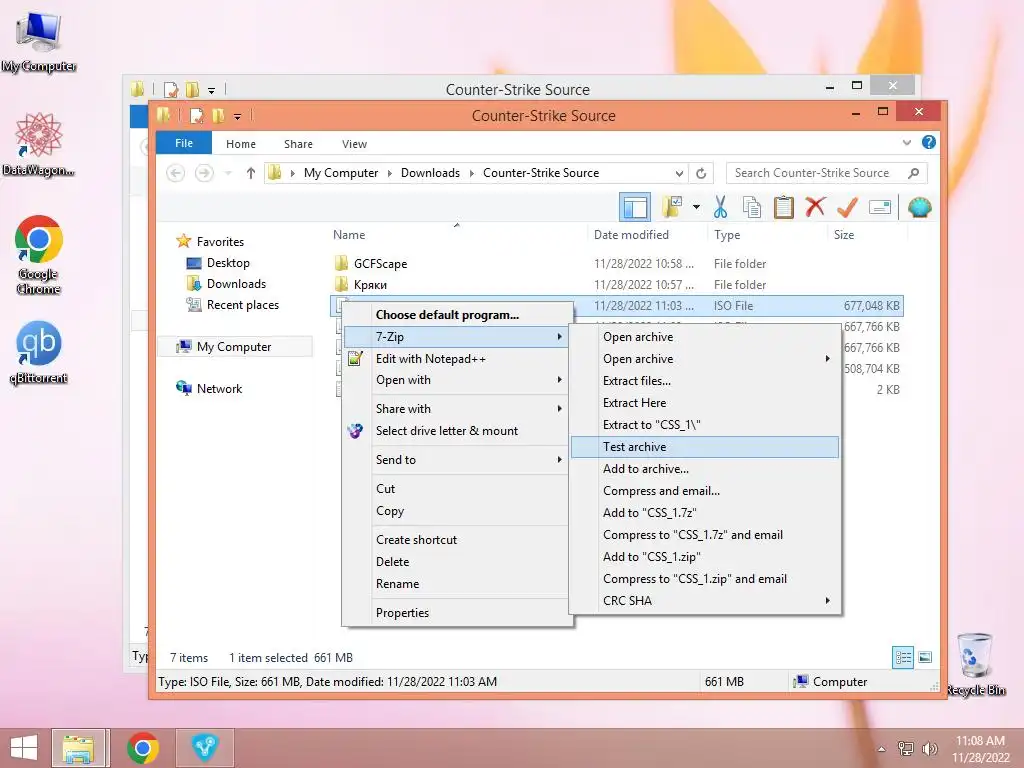Image resolution: width=1024 pixels, height=768 pixels.
Task: Sort by the Name column header
Action: (349, 234)
